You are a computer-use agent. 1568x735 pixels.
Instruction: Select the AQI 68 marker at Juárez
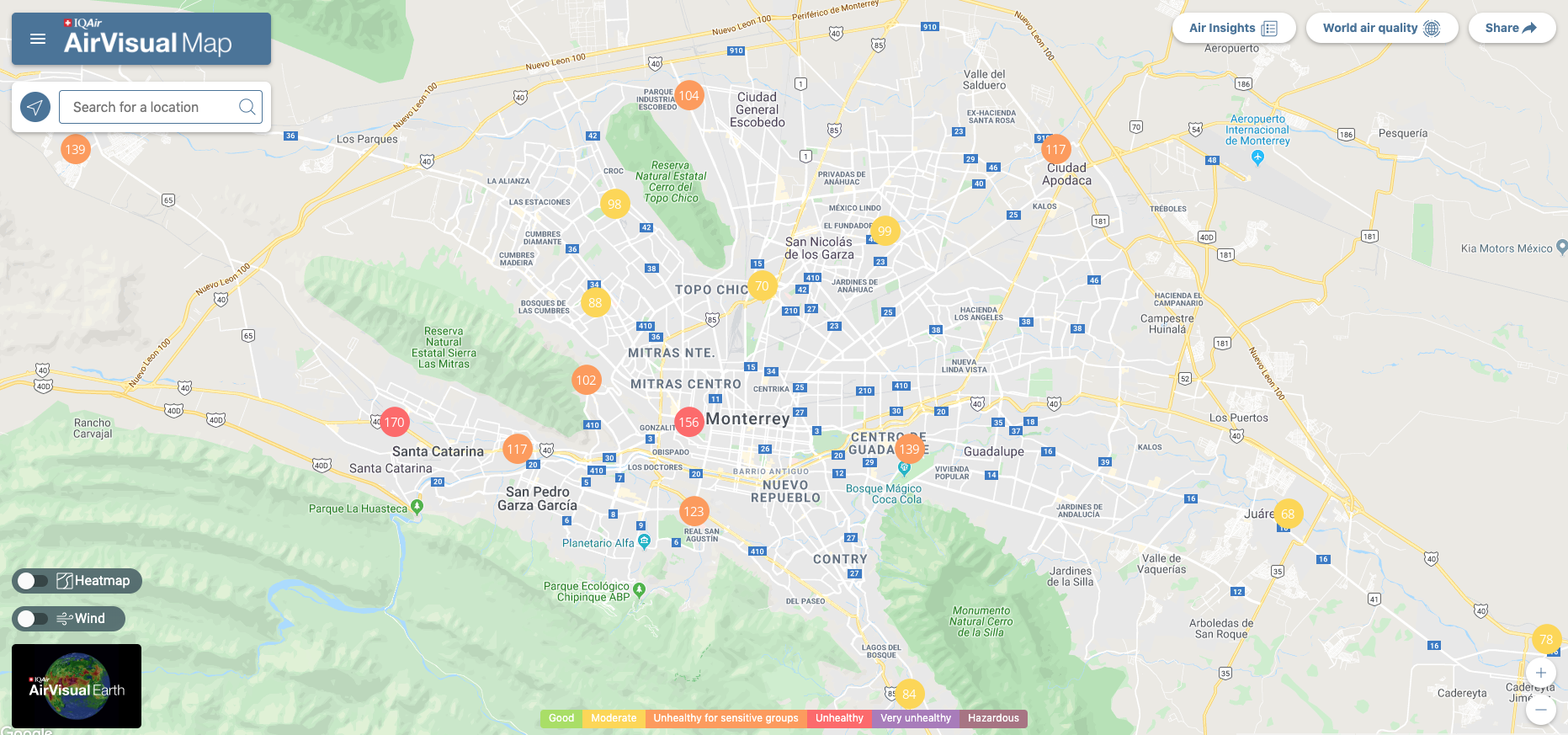pos(1288,514)
